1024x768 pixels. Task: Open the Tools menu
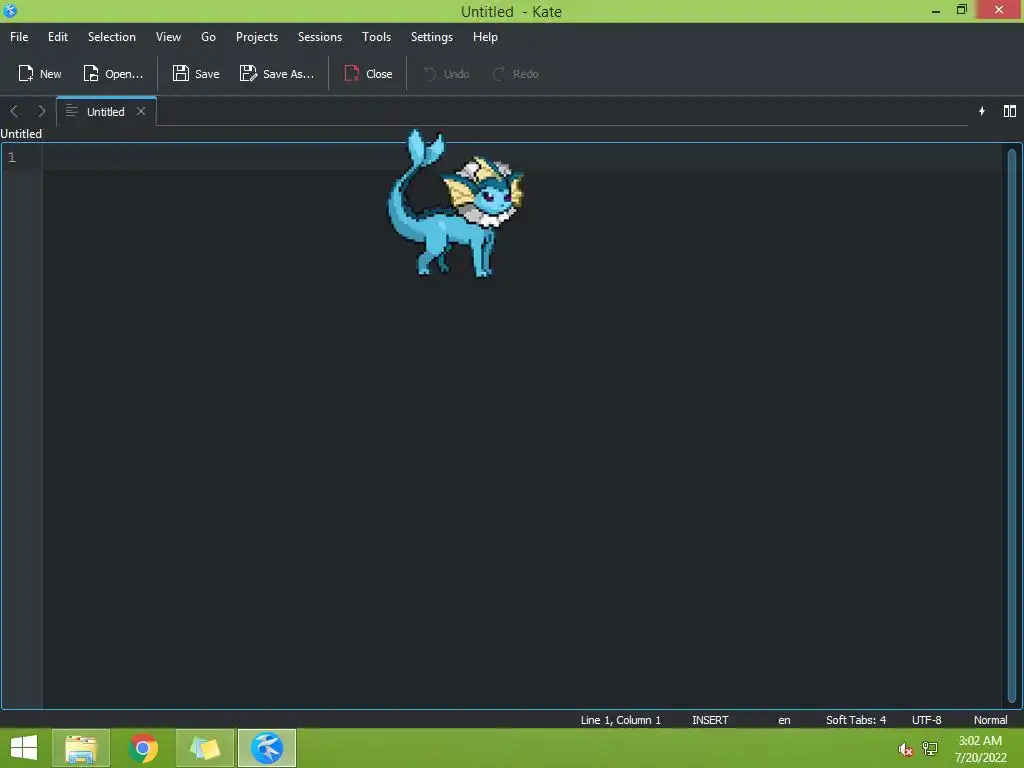376,37
